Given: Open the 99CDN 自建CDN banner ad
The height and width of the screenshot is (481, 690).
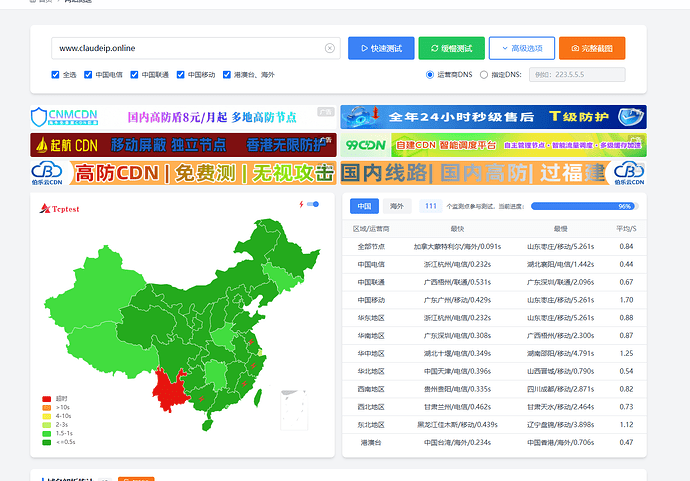Looking at the screenshot, I should (493, 145).
